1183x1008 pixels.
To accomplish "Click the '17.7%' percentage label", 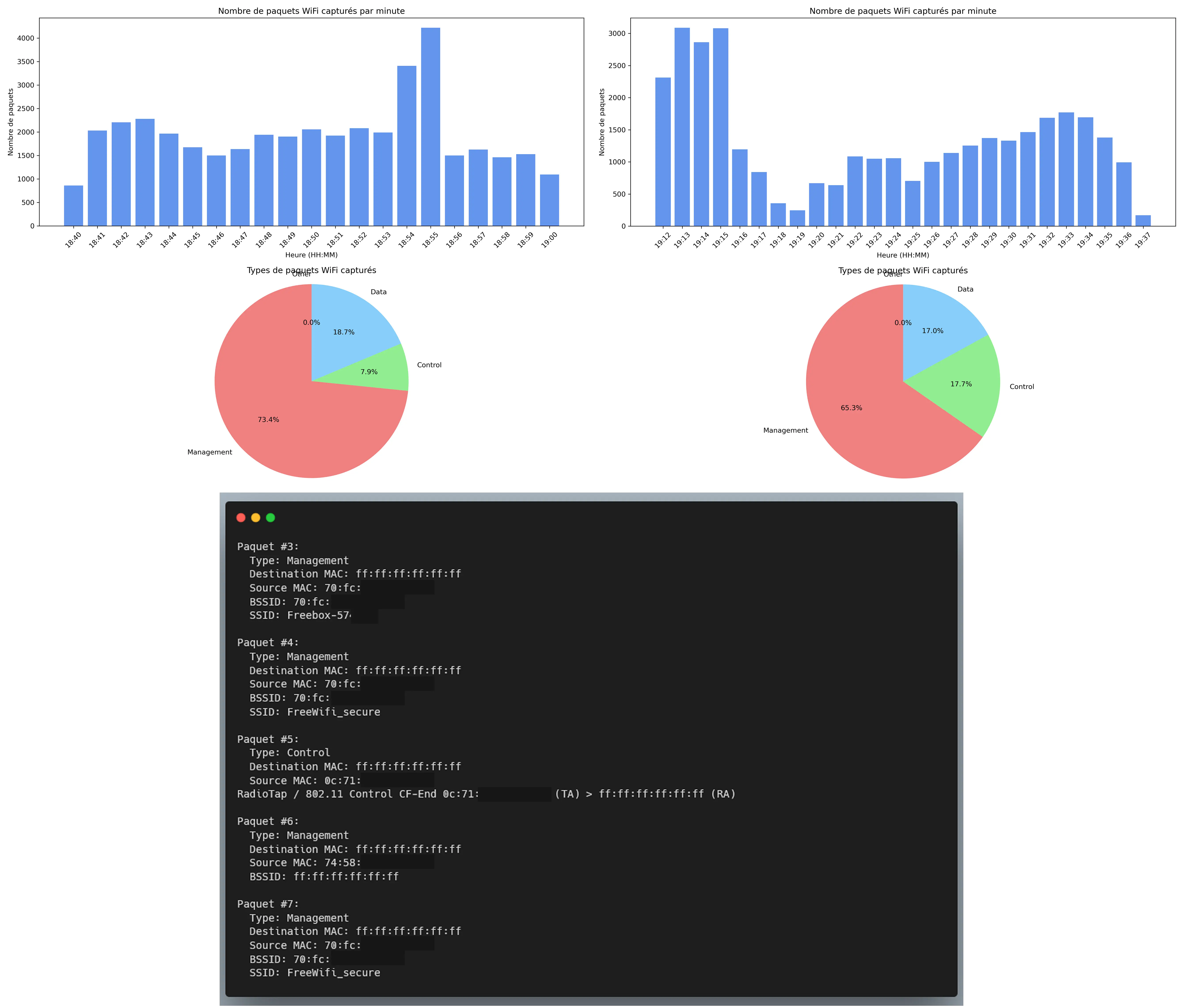I will tap(961, 384).
